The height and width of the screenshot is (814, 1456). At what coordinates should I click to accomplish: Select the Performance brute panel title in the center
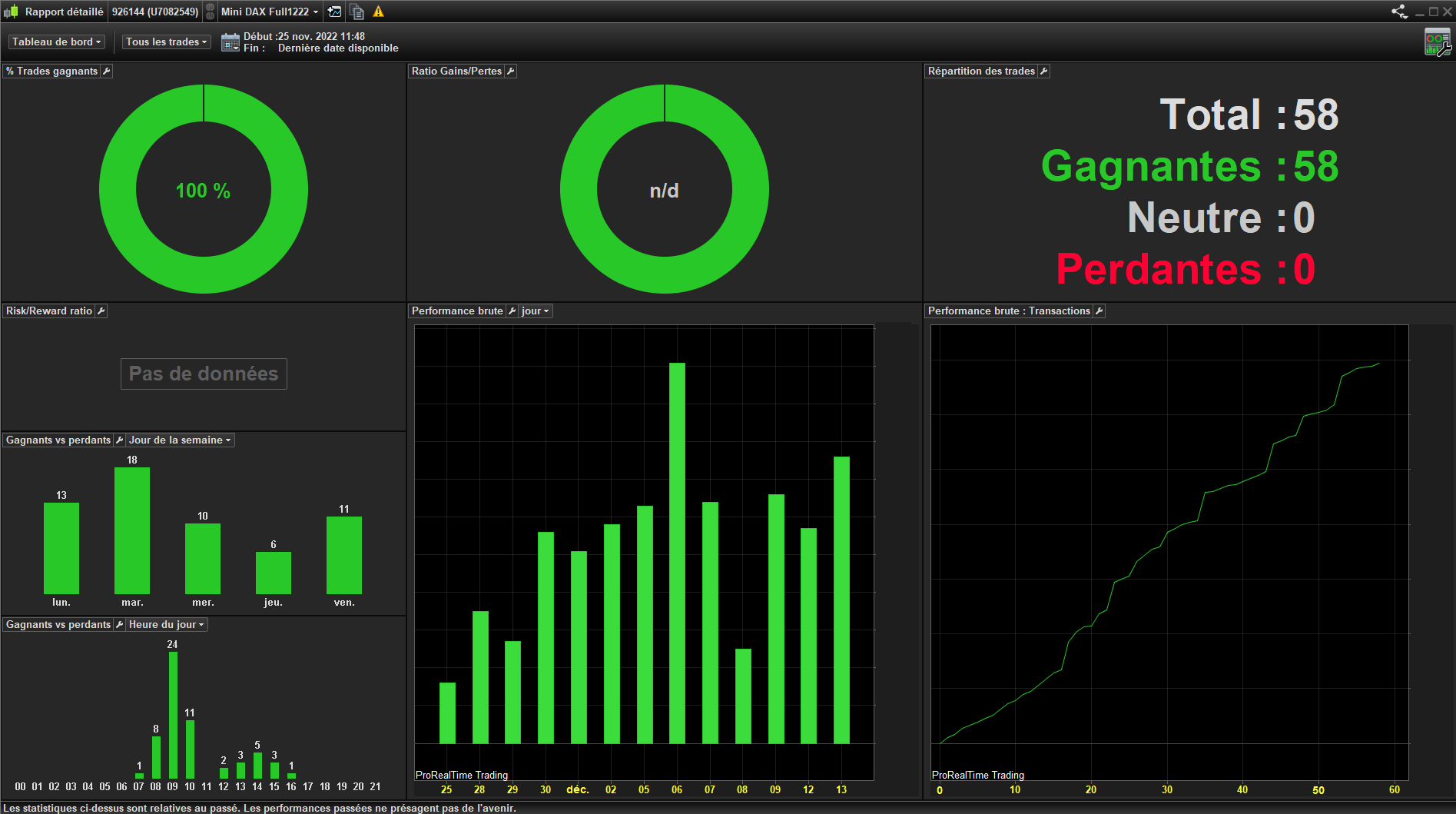tap(457, 311)
